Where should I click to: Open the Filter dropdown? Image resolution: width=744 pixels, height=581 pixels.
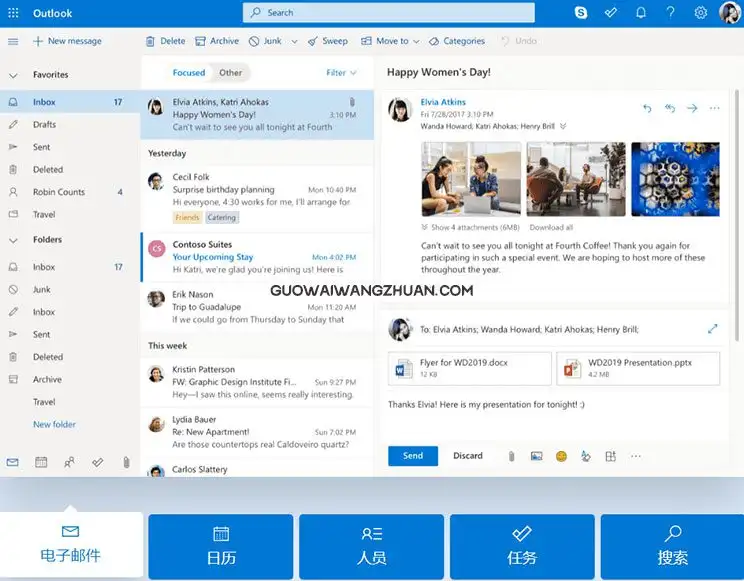[x=341, y=73]
